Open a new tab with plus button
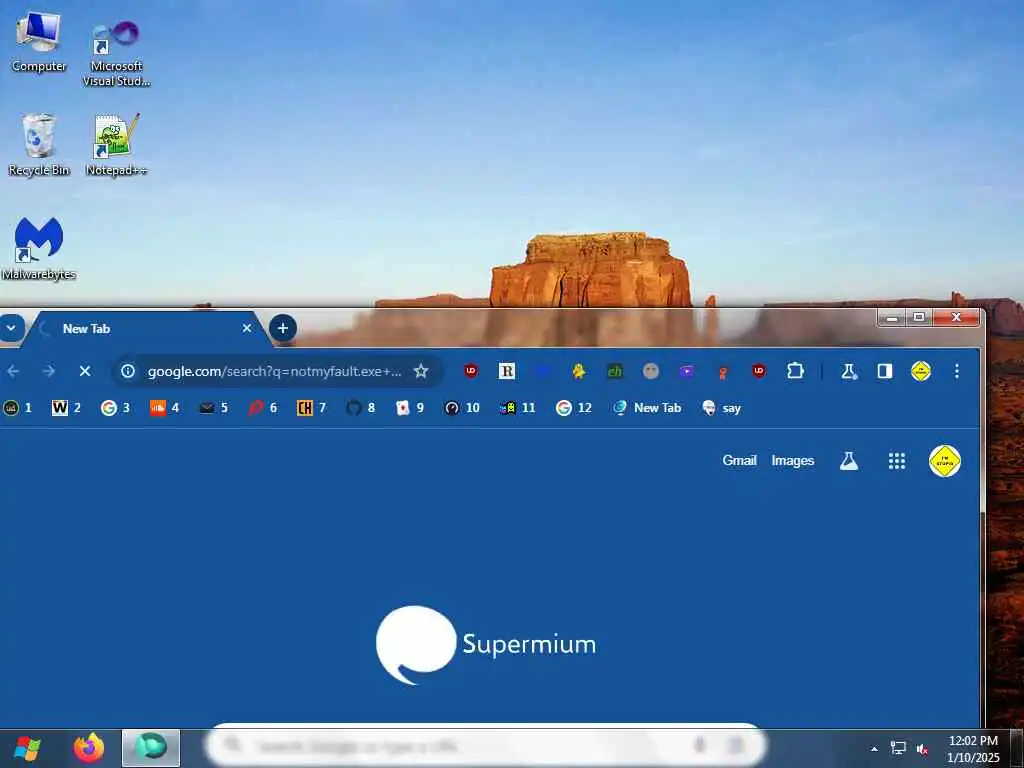 pyautogui.click(x=283, y=328)
